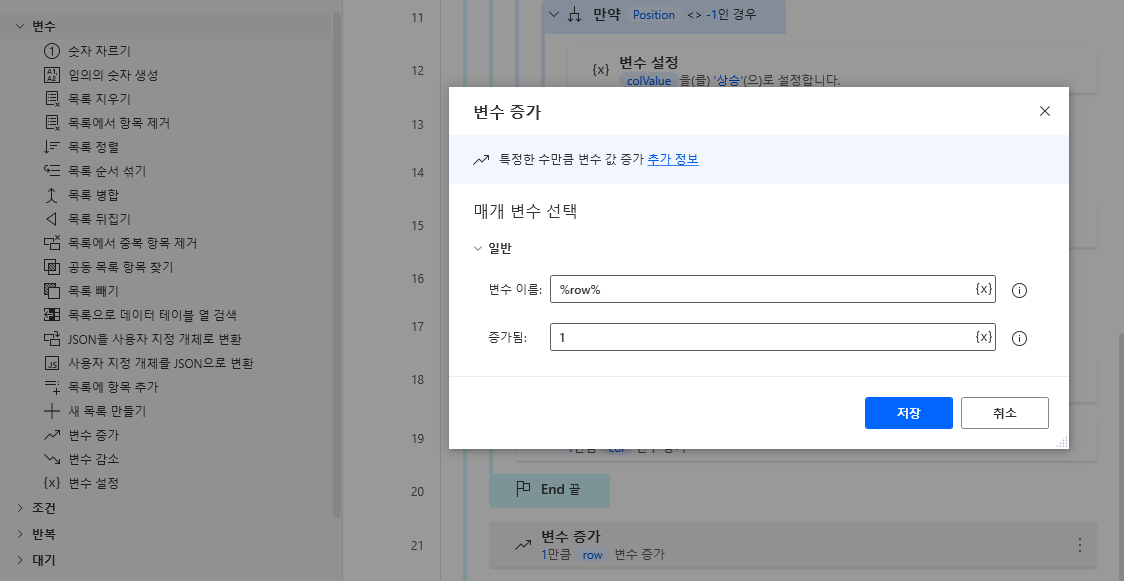Select 숫자 자르기 action text
The width and height of the screenshot is (1124, 581).
99,51
